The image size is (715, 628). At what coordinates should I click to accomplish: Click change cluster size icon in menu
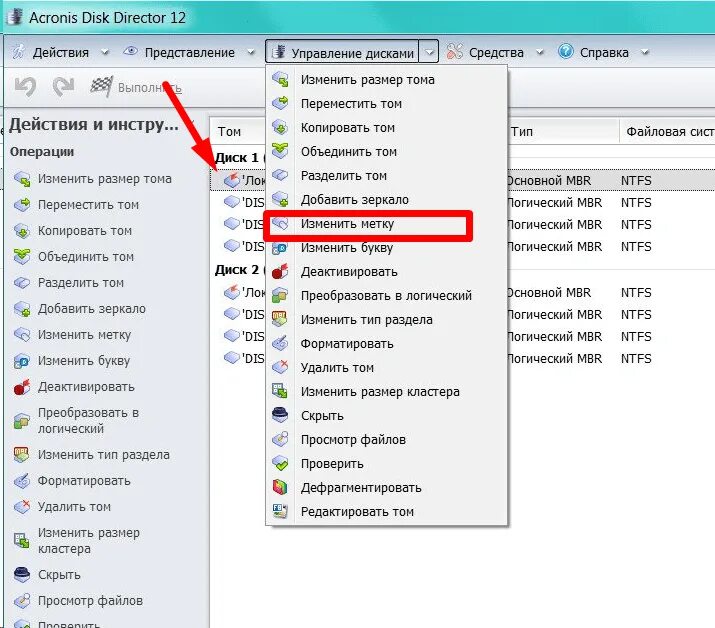tap(280, 391)
